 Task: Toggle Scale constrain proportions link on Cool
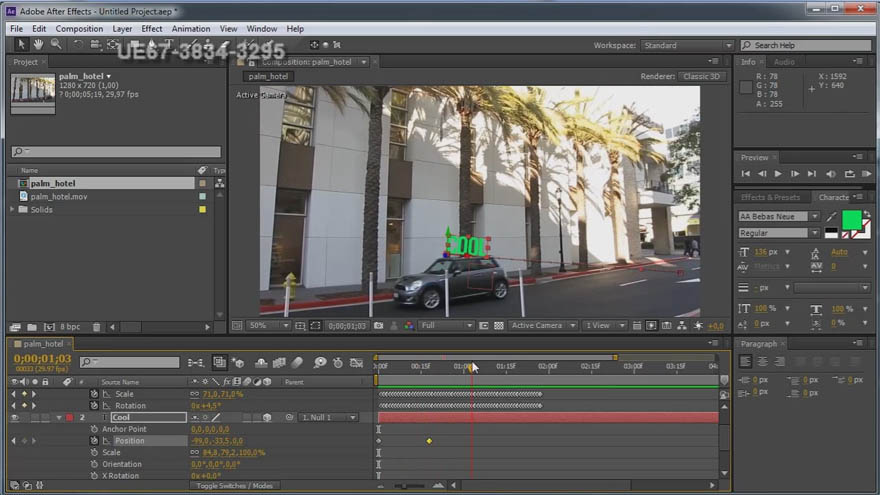pos(195,452)
